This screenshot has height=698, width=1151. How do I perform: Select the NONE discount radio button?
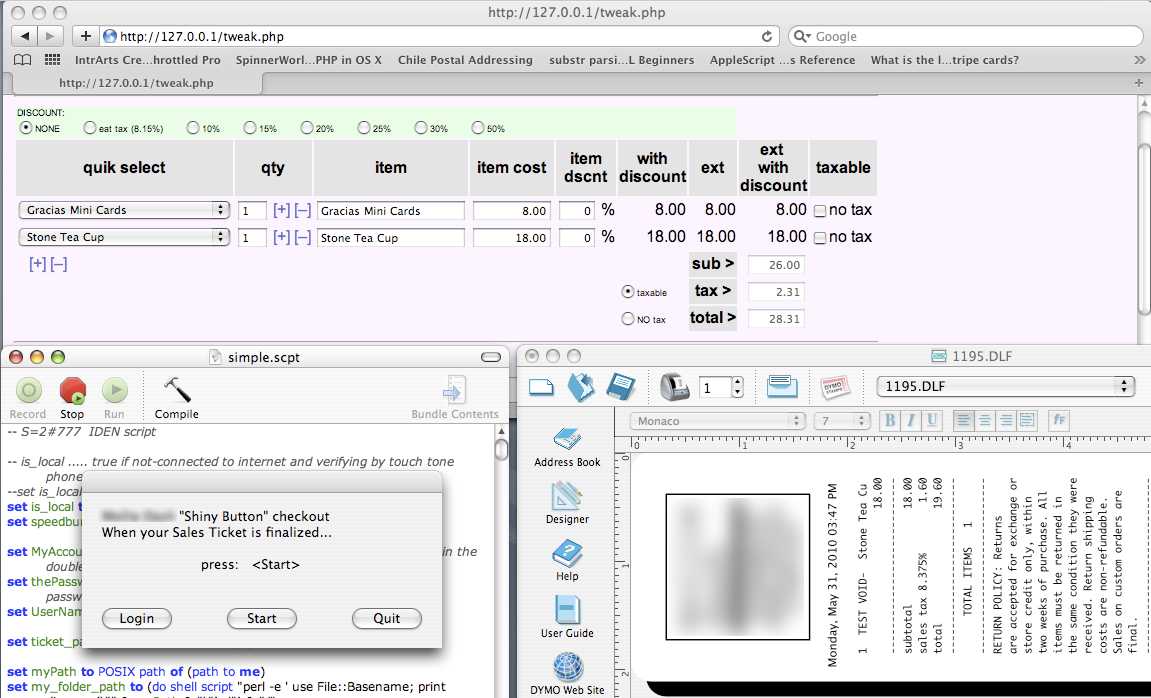click(x=26, y=128)
